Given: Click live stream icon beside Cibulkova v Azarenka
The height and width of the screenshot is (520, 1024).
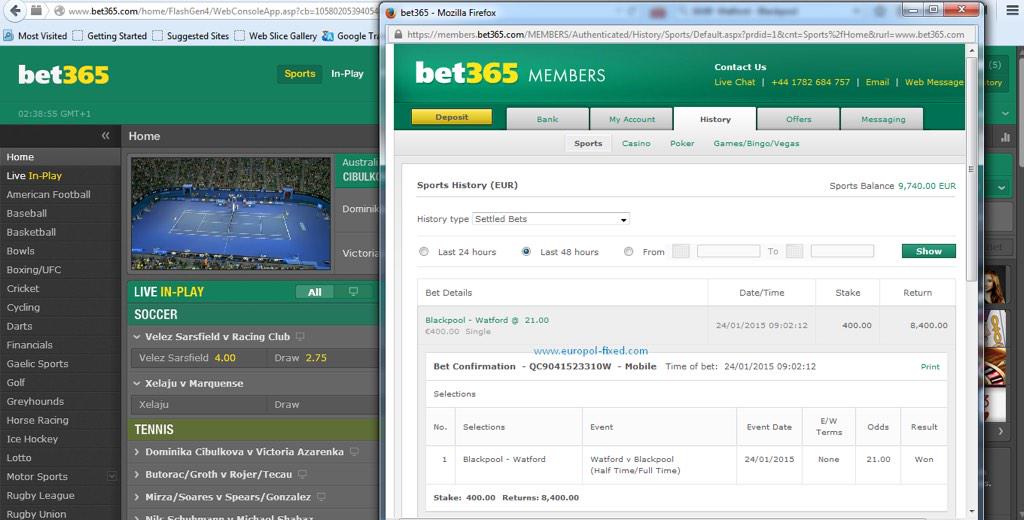Looking at the screenshot, I should (355, 451).
